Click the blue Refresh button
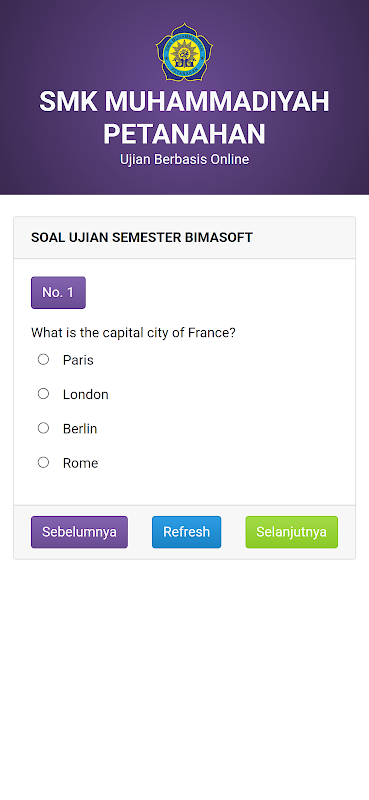Viewport: 369px width, 800px height. point(186,532)
